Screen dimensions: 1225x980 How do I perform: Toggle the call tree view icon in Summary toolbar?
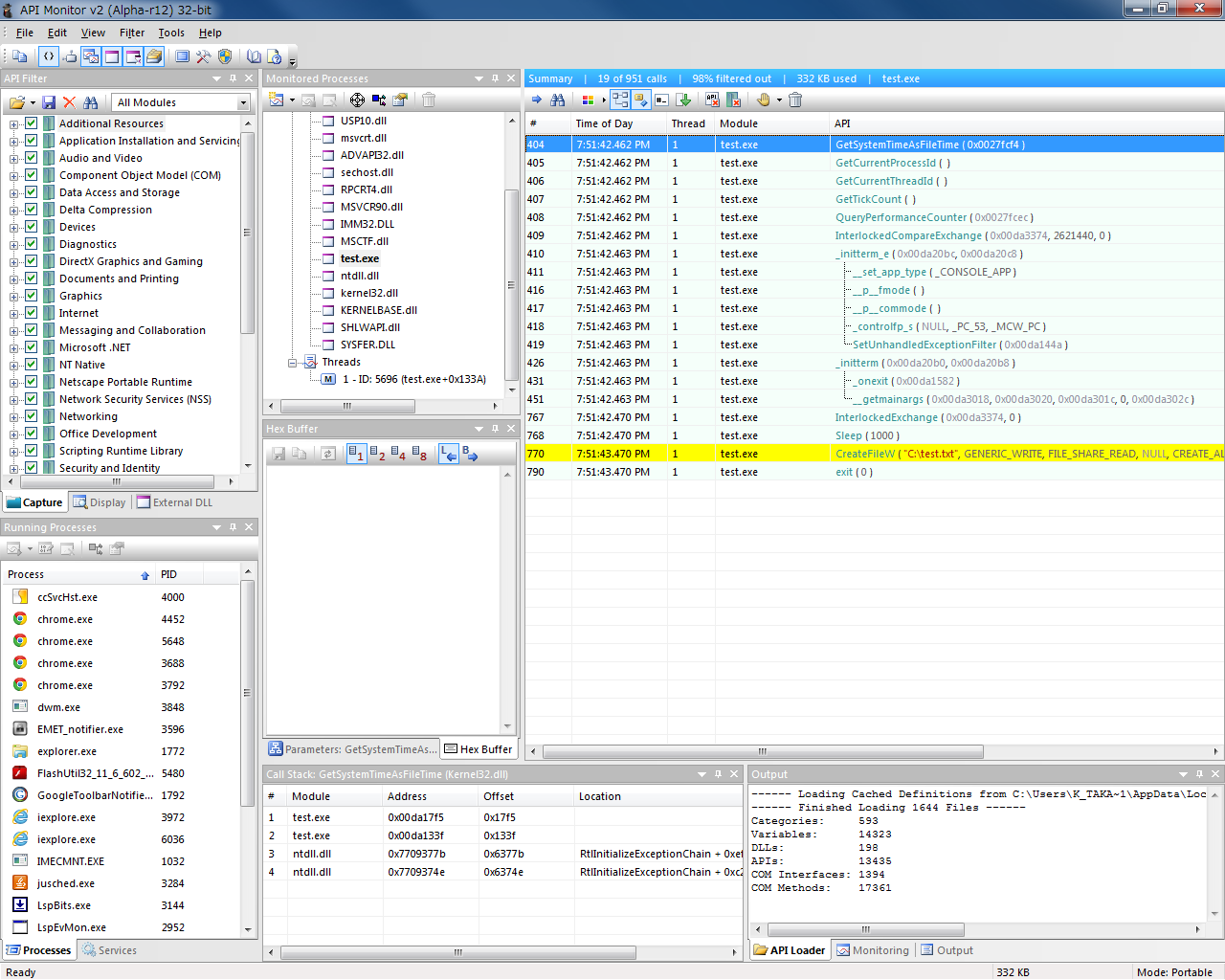pyautogui.click(x=620, y=100)
